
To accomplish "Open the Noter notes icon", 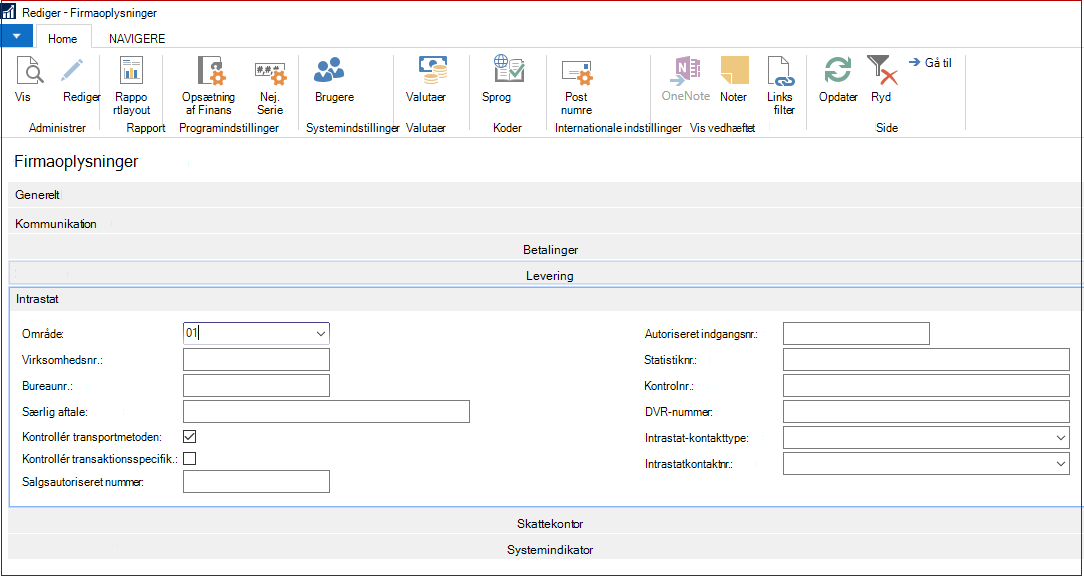I will (x=734, y=71).
